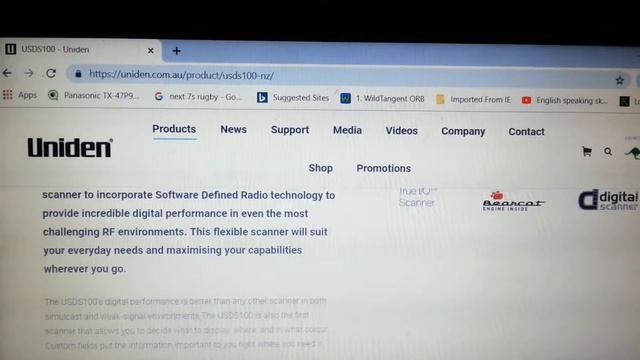The image size is (640, 360).
Task: Bookmark this page with the star icon
Action: 620,80
